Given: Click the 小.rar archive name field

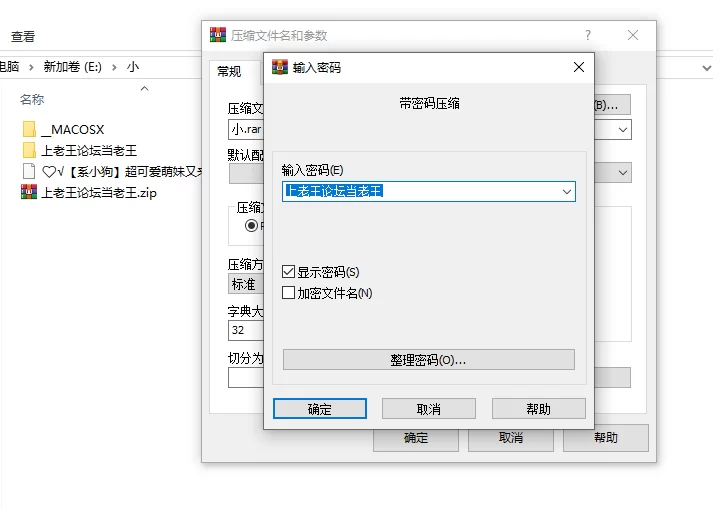Looking at the screenshot, I should click(x=246, y=130).
